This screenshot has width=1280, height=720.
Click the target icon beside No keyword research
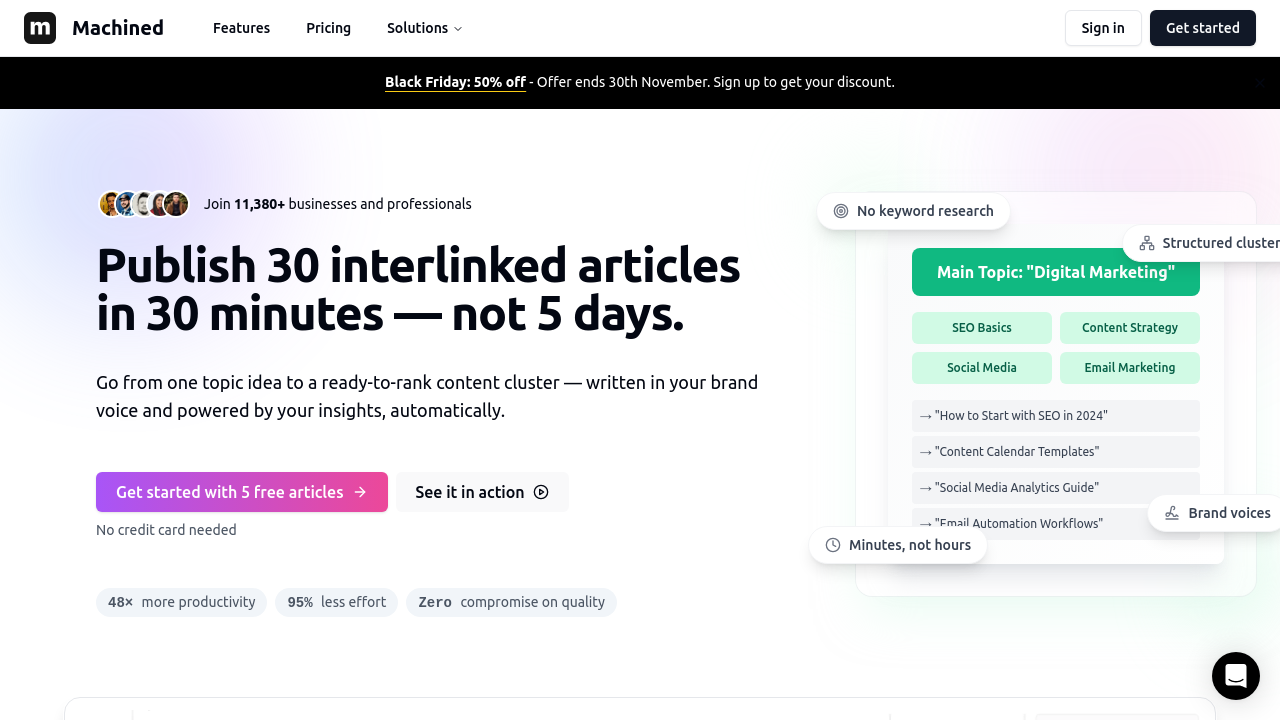841,211
